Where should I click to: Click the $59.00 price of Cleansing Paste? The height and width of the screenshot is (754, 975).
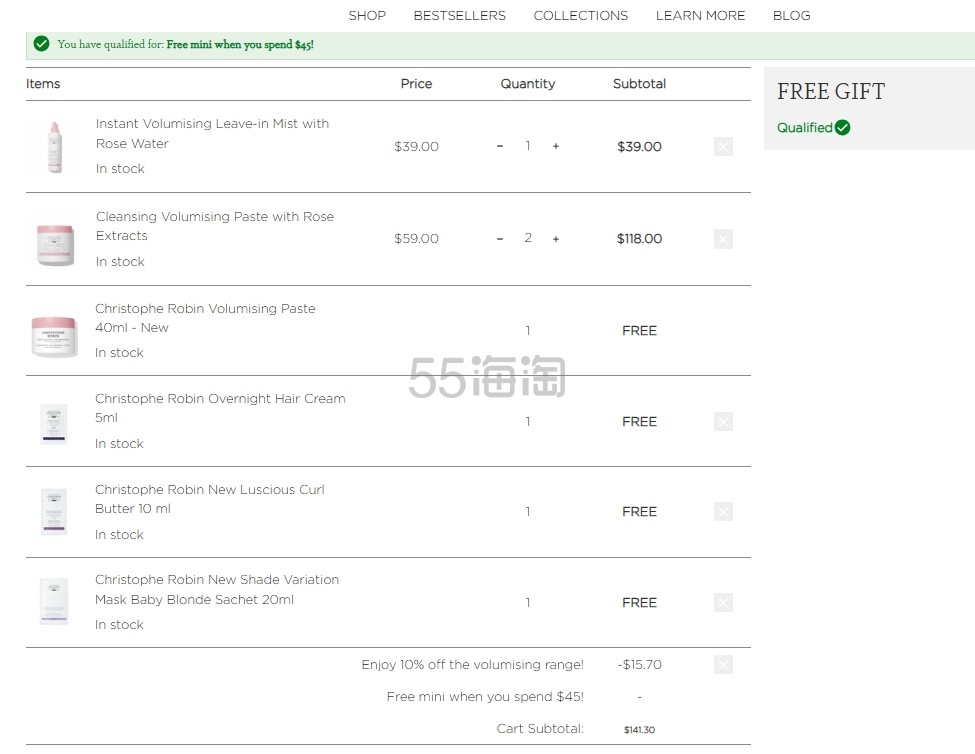[x=416, y=238]
